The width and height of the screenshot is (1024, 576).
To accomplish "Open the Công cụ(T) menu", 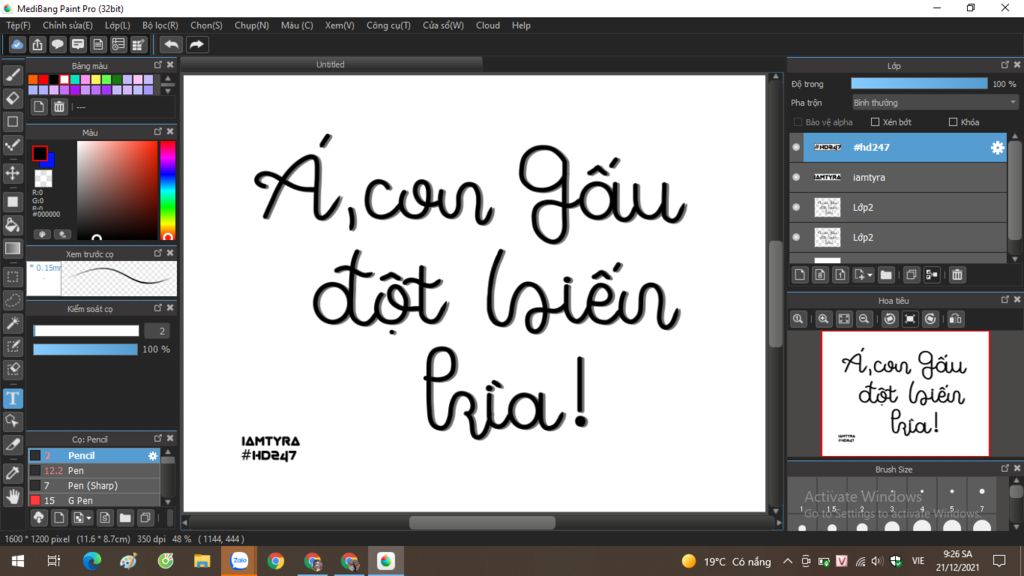I will [x=389, y=25].
